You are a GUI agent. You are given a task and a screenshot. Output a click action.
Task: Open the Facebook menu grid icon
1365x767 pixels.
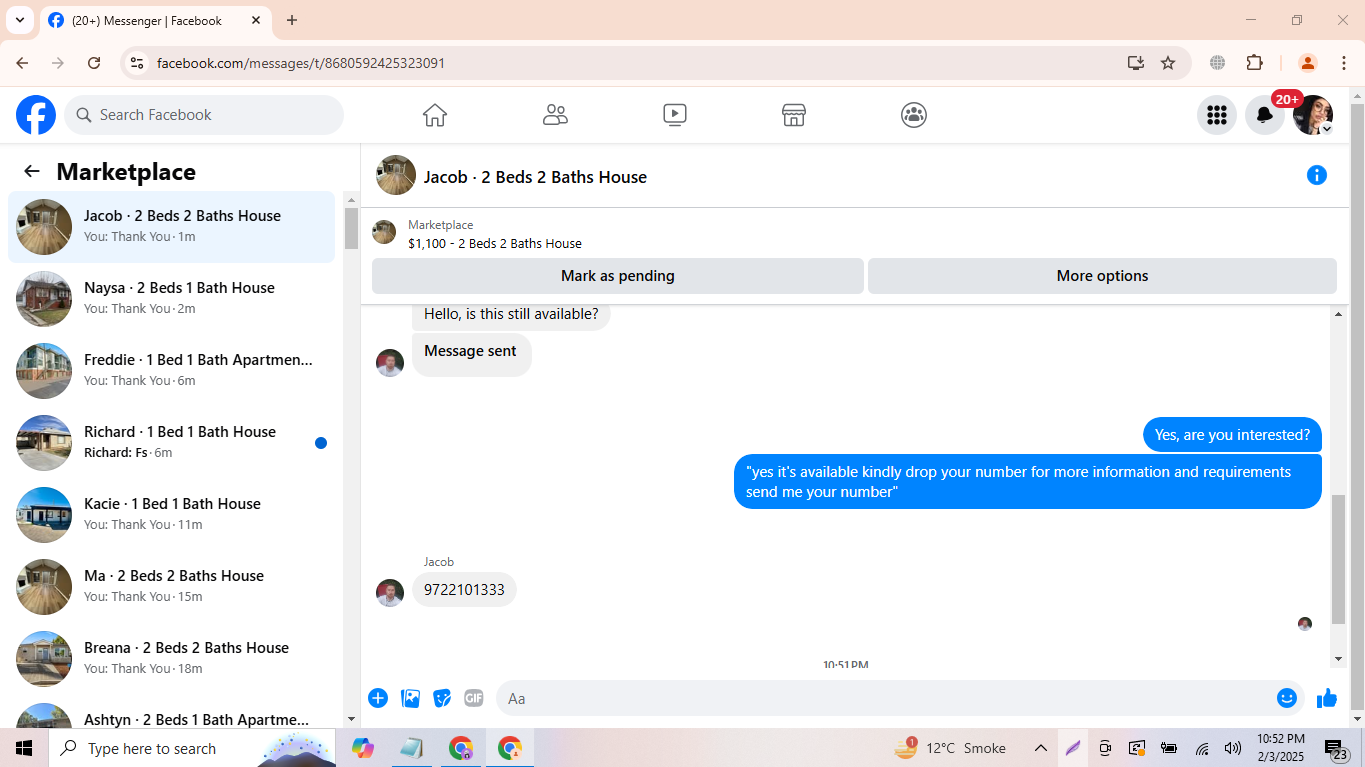[1217, 115]
